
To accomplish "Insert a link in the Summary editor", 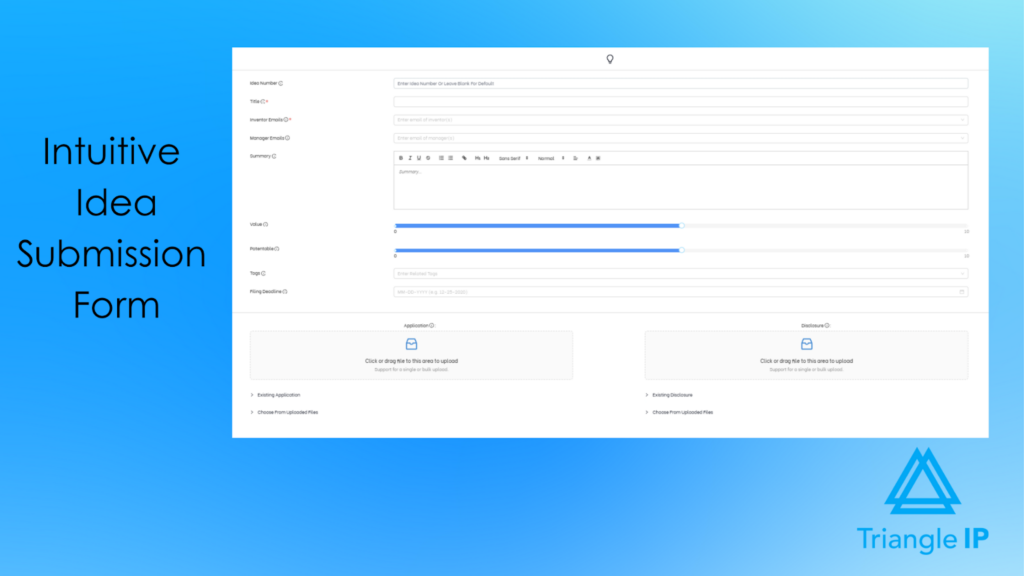I will point(464,158).
